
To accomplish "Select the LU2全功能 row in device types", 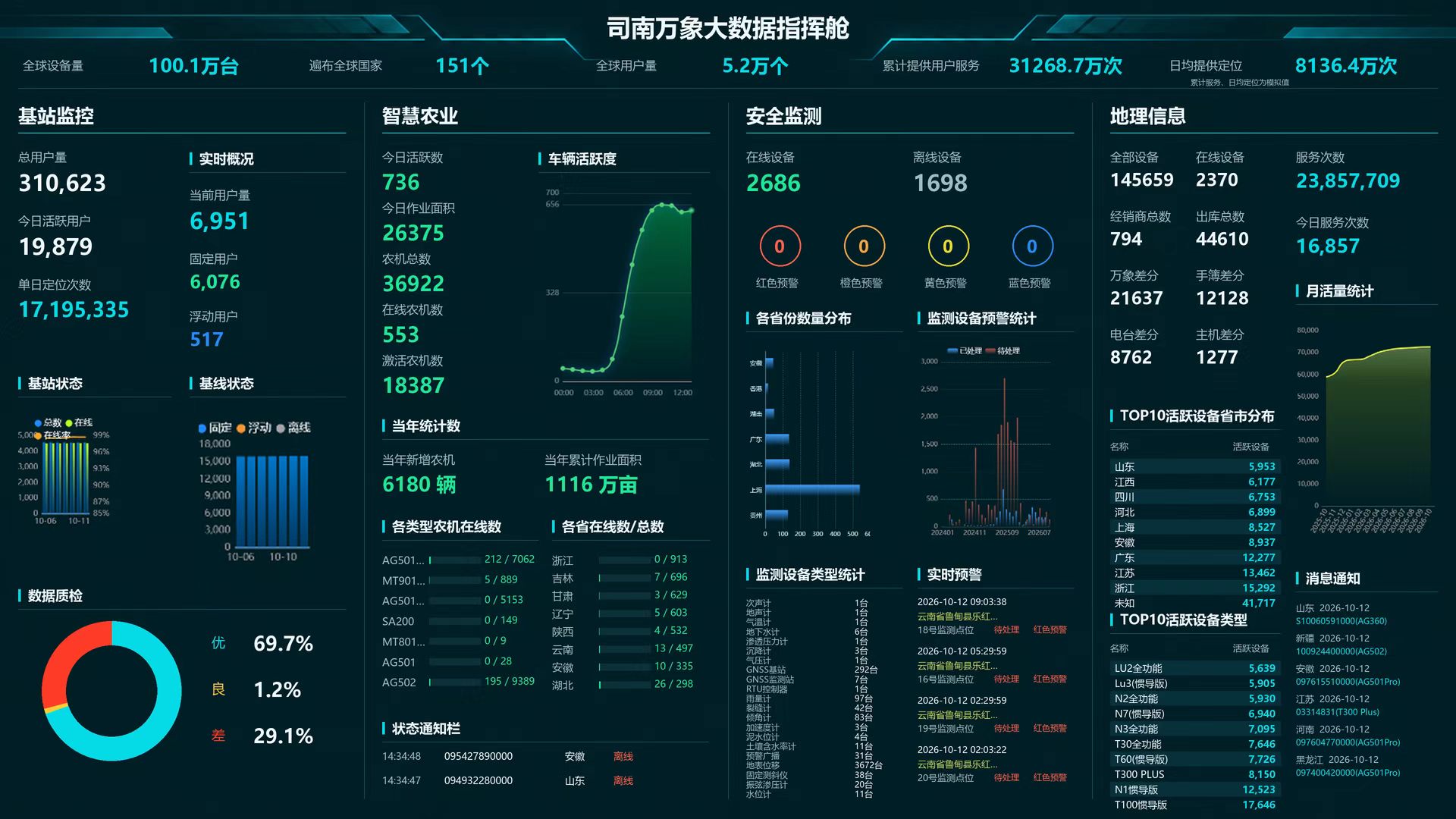I will coord(1194,669).
